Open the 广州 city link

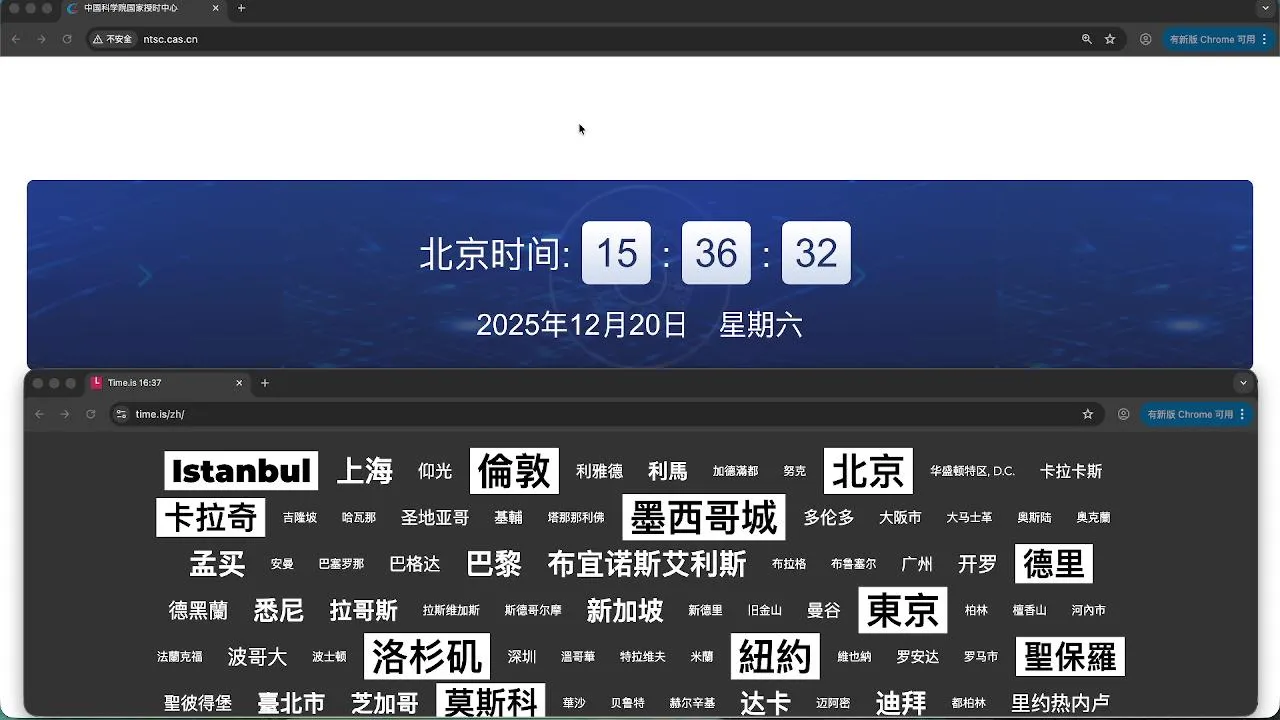pos(917,564)
